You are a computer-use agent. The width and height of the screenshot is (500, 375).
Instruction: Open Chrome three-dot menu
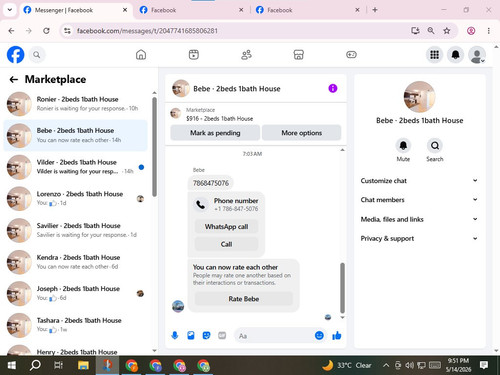pos(488,31)
